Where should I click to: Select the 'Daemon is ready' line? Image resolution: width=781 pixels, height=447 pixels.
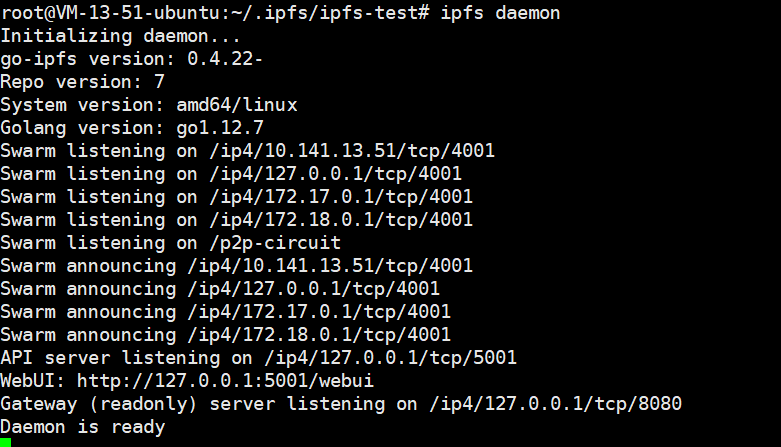point(83,427)
